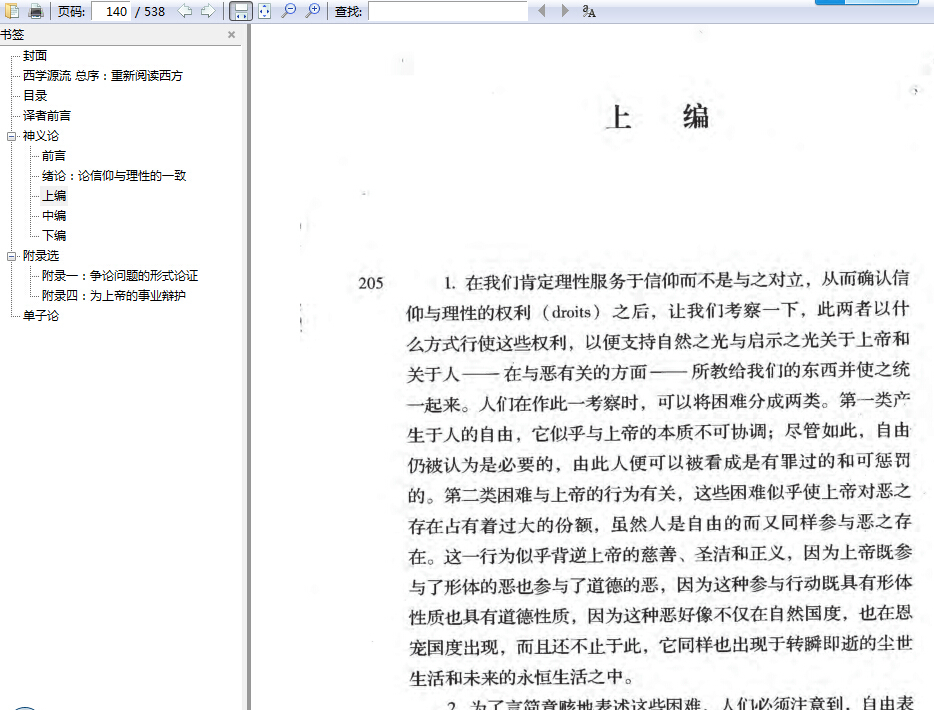Go to the next page arrow
Image resolution: width=934 pixels, height=710 pixels.
coord(208,11)
